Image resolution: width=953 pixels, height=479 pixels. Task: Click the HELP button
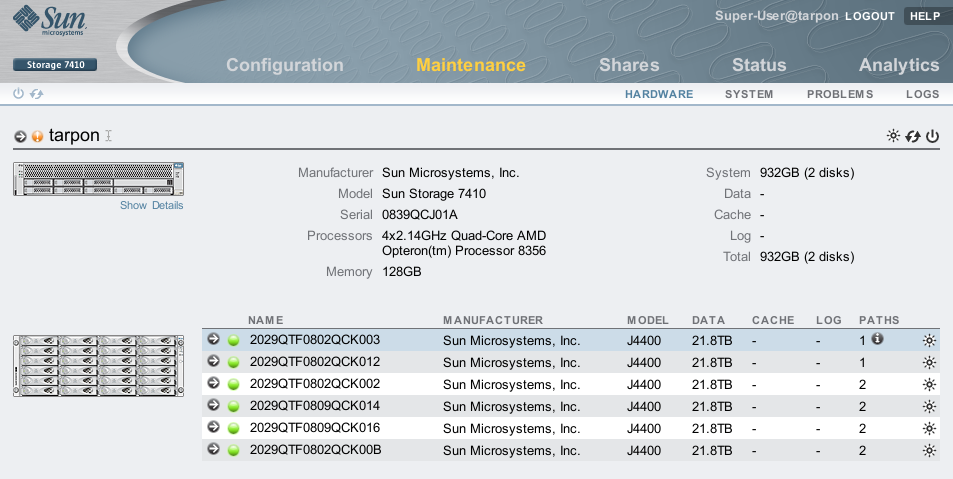click(924, 16)
